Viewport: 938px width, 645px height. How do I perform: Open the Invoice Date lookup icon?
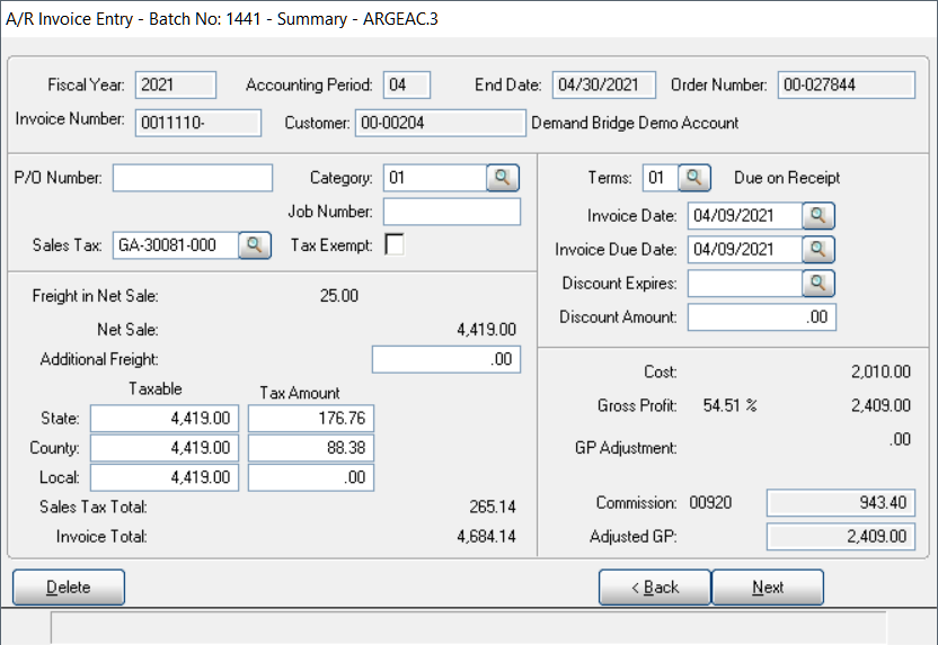[818, 216]
